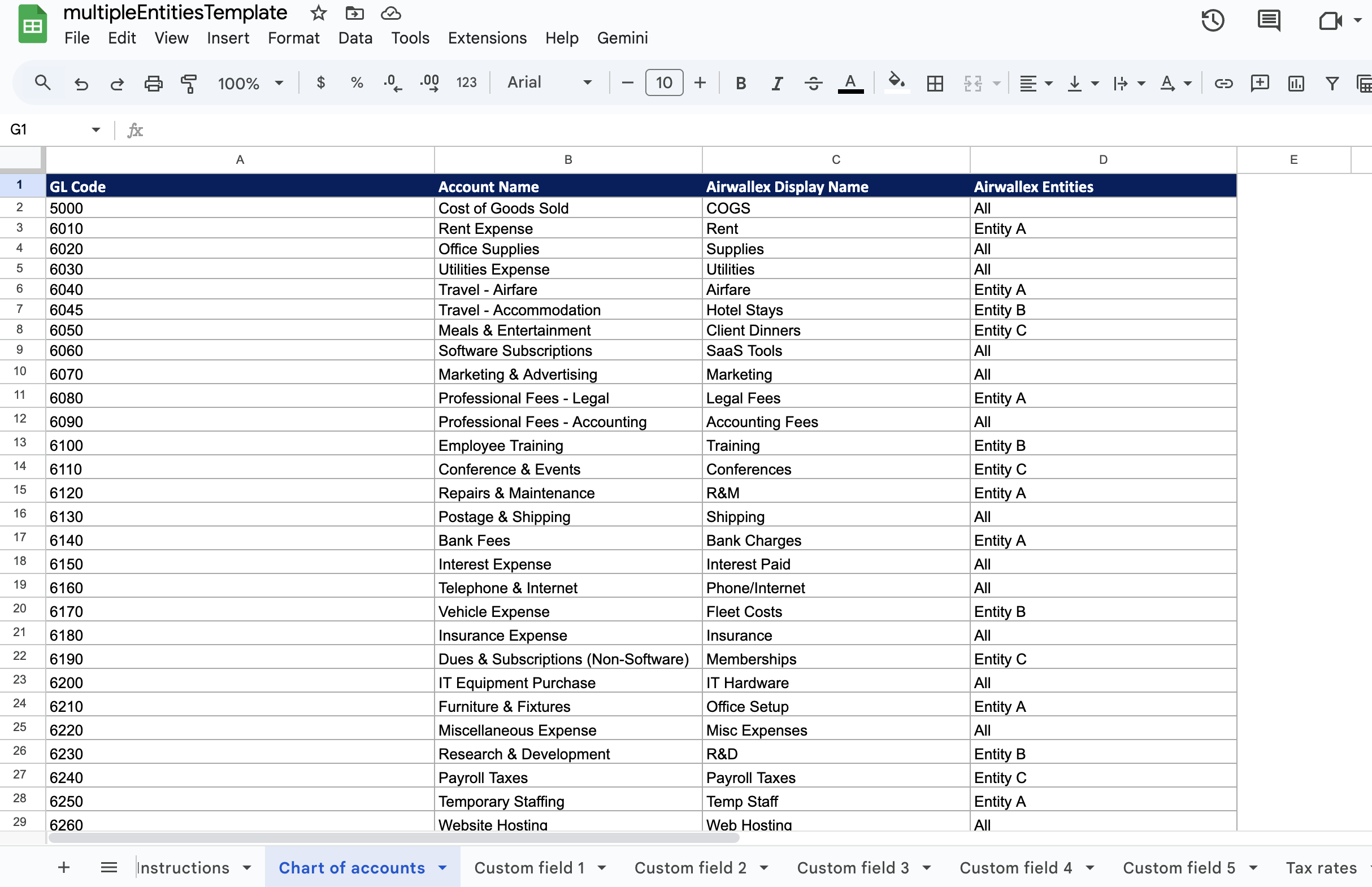
Task: Open the zoom level dropdown
Action: click(249, 82)
